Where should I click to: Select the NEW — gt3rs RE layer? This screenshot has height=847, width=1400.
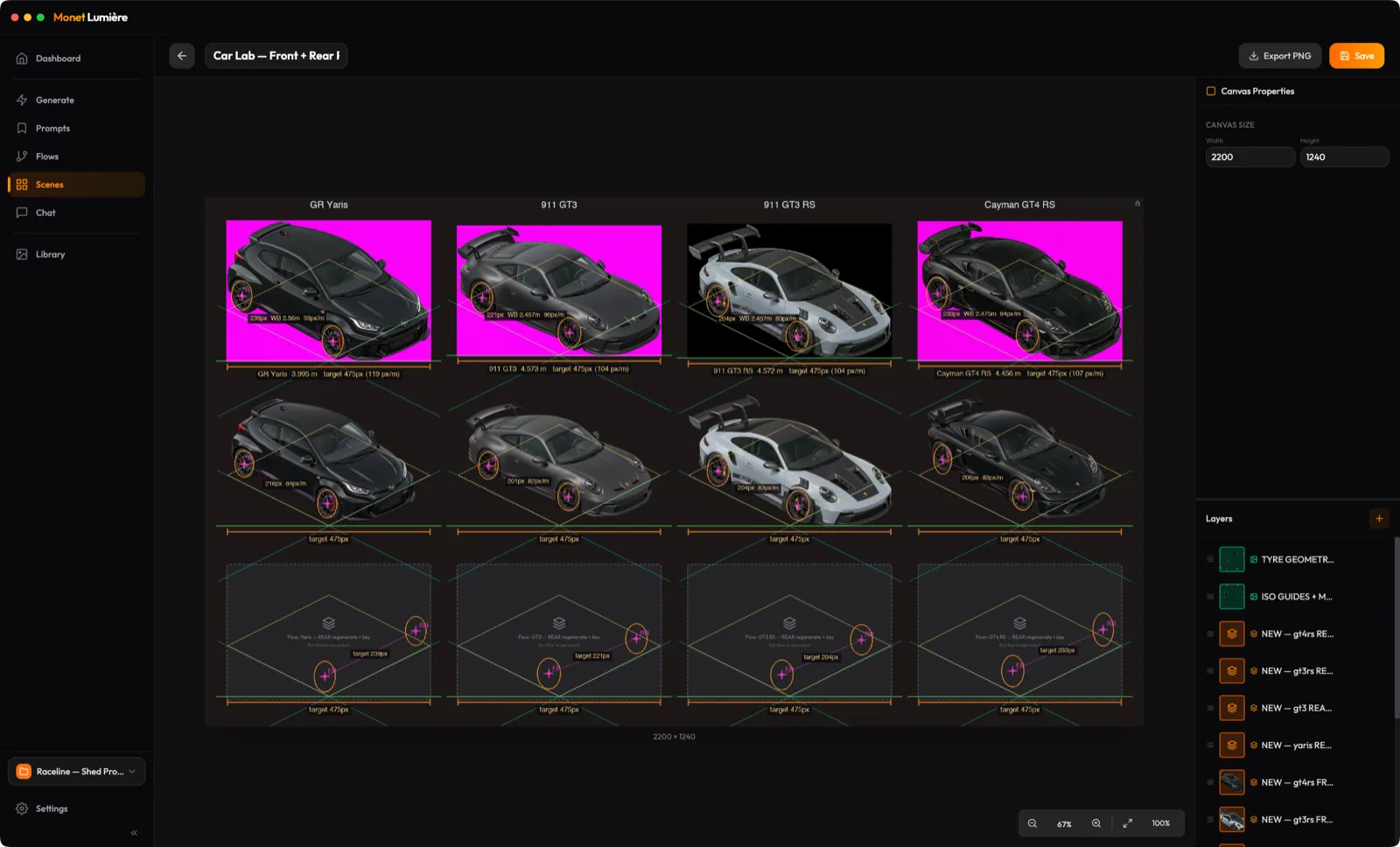[1297, 671]
